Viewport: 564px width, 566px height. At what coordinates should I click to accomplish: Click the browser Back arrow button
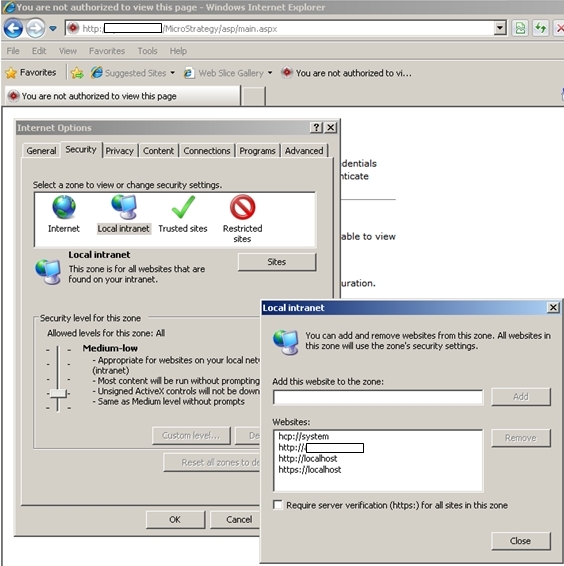[13, 28]
